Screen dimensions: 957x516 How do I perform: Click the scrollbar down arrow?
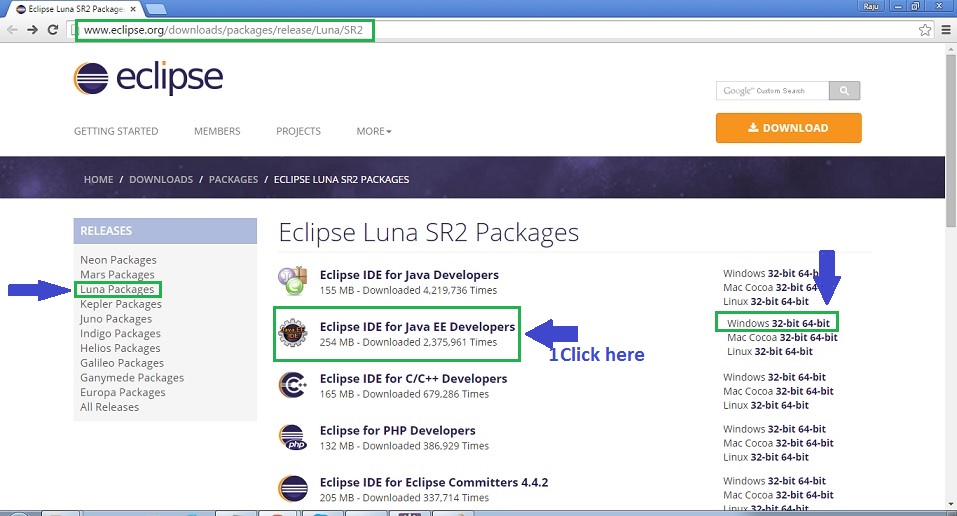tap(950, 504)
